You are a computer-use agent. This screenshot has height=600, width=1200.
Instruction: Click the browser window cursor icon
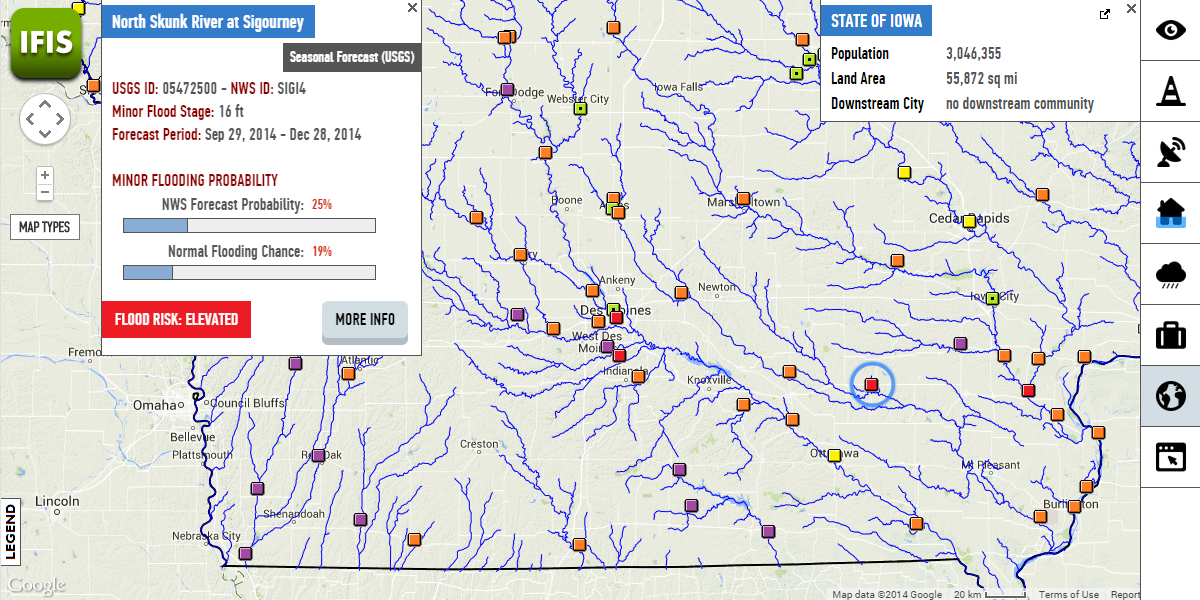(1170, 457)
